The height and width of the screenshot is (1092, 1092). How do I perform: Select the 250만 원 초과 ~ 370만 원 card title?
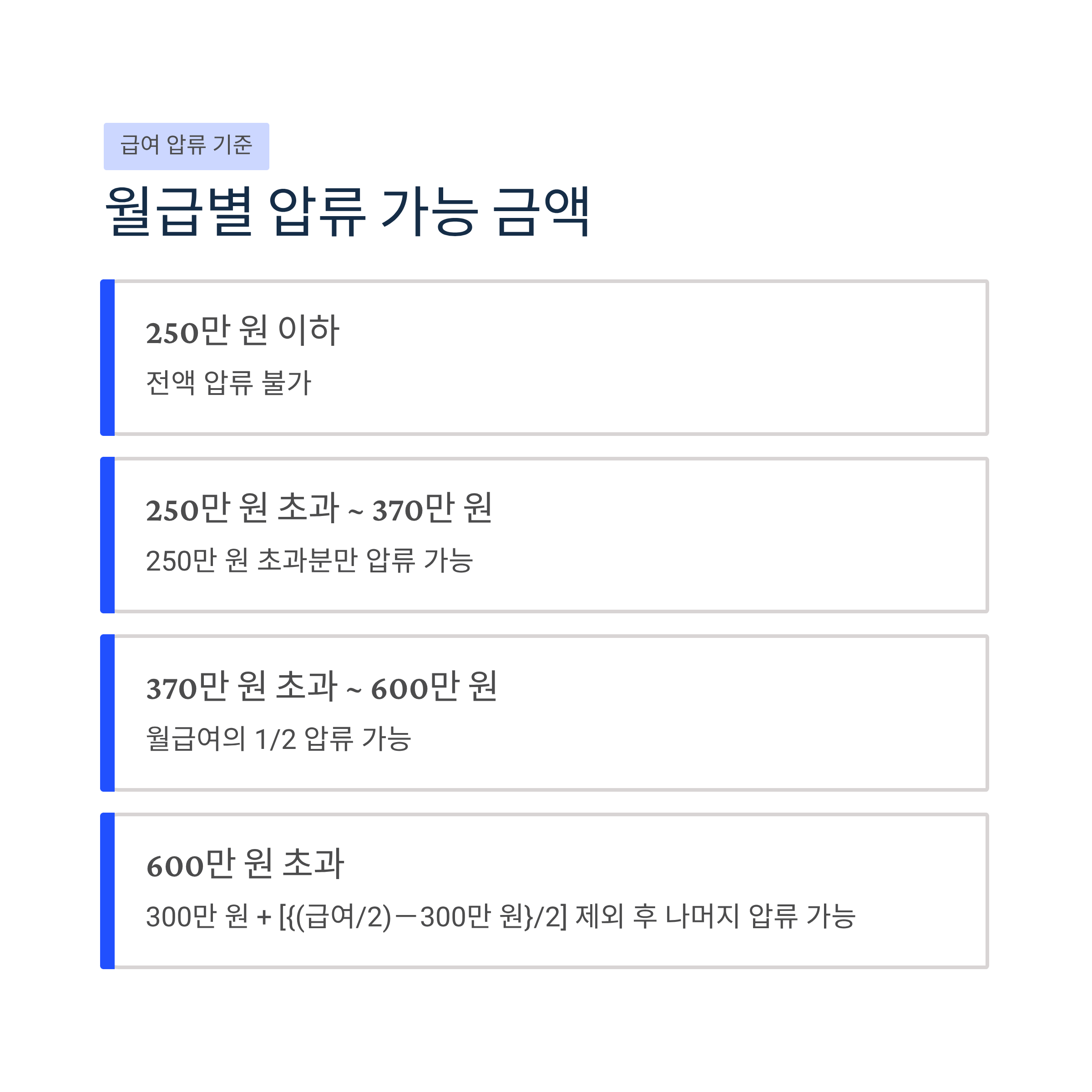pos(319,508)
